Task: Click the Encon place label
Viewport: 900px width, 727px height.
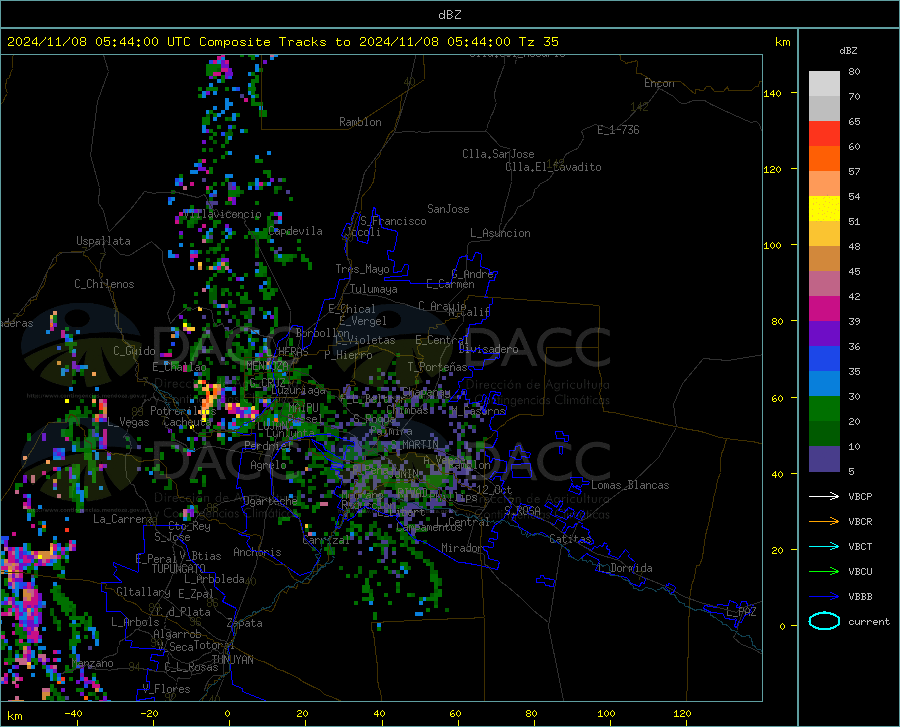Action: pos(659,83)
